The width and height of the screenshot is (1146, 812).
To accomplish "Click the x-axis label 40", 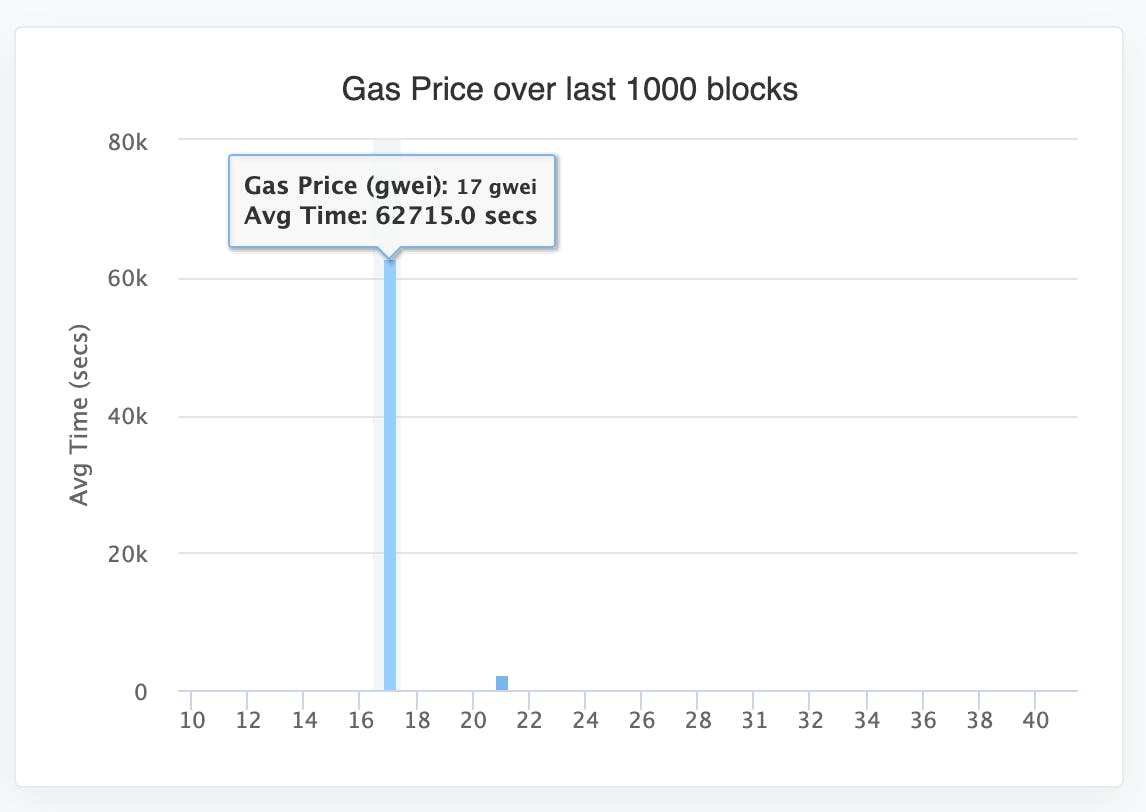I will tap(1036, 720).
